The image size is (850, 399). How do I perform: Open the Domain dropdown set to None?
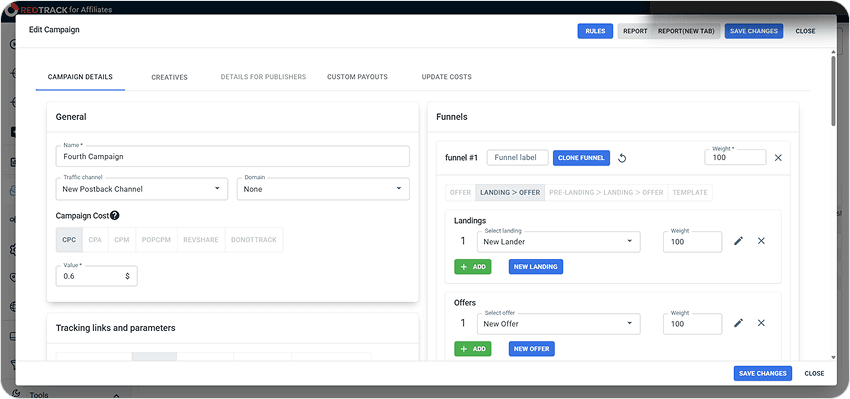(323, 189)
